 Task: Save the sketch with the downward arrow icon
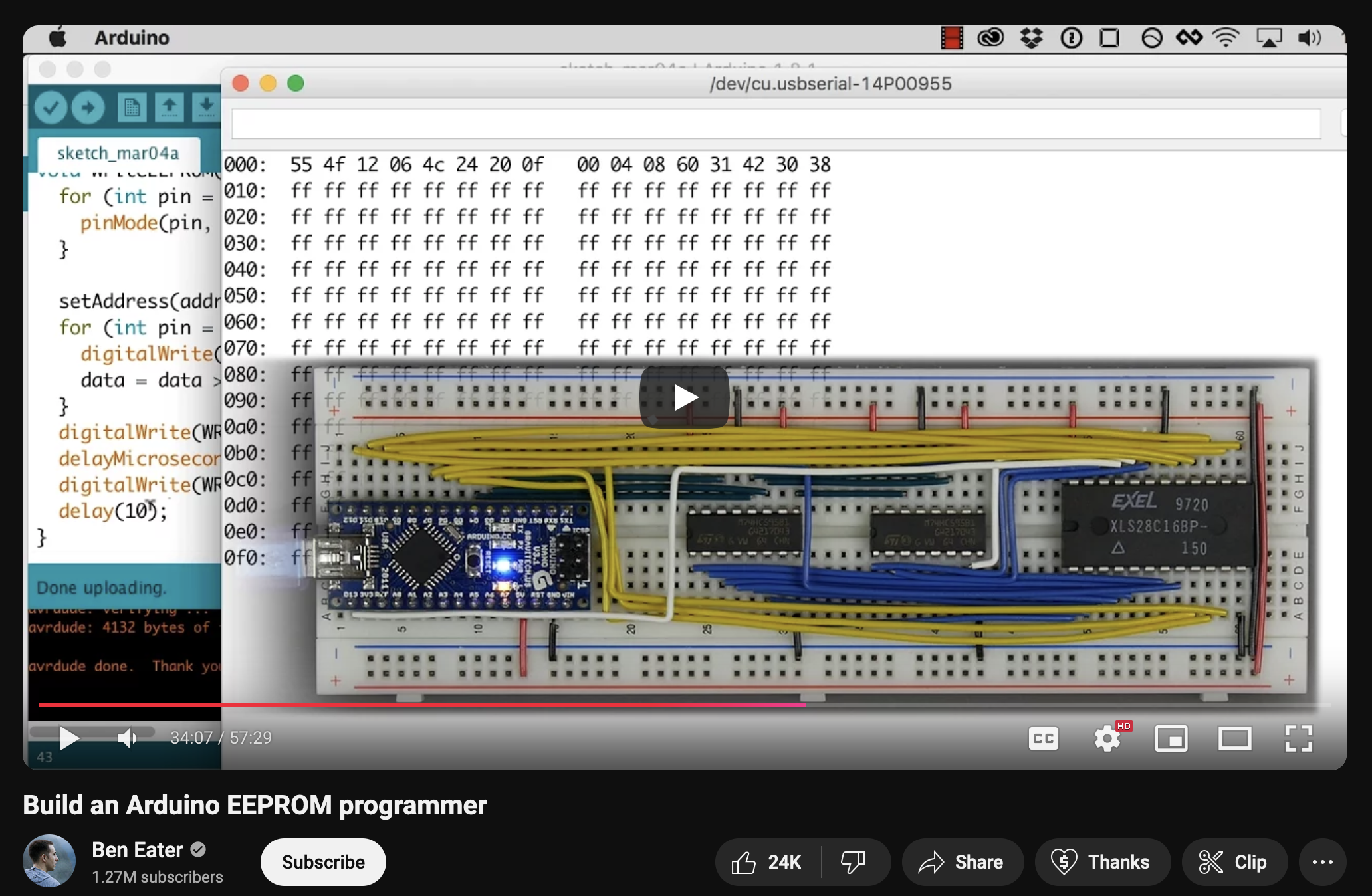[x=206, y=107]
